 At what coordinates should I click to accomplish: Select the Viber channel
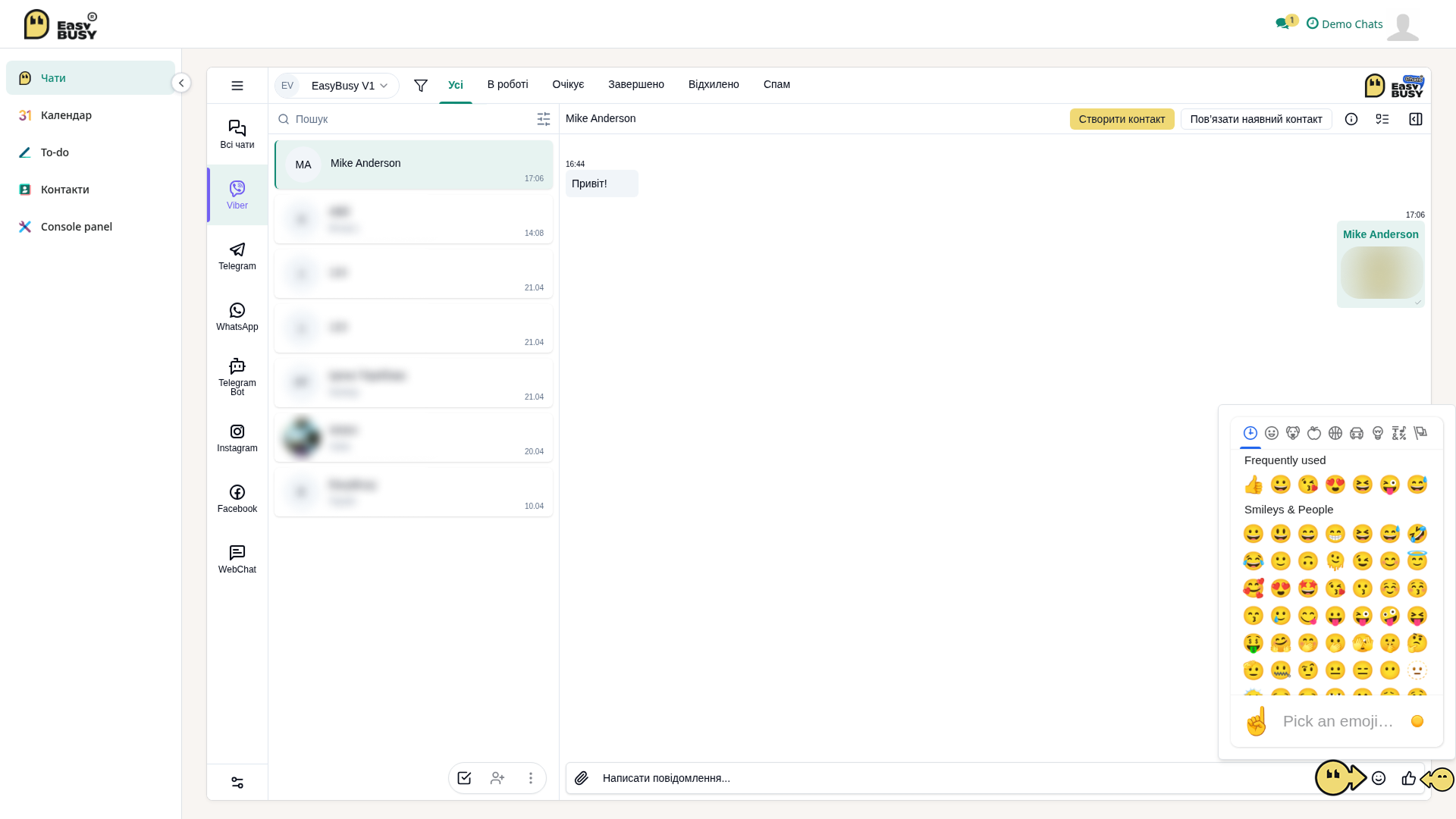237,195
